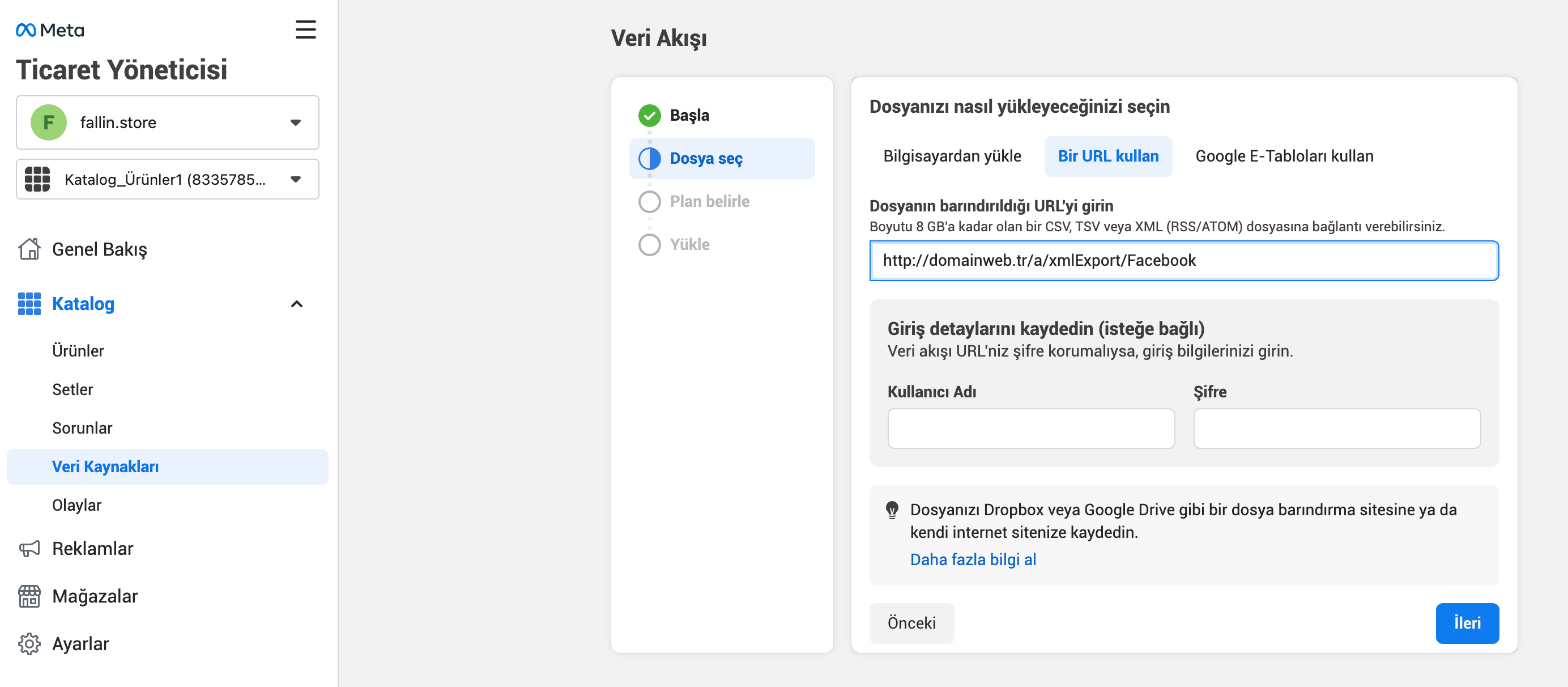Select the Bir URL kullan tab
The image size is (1568, 687).
click(x=1108, y=156)
